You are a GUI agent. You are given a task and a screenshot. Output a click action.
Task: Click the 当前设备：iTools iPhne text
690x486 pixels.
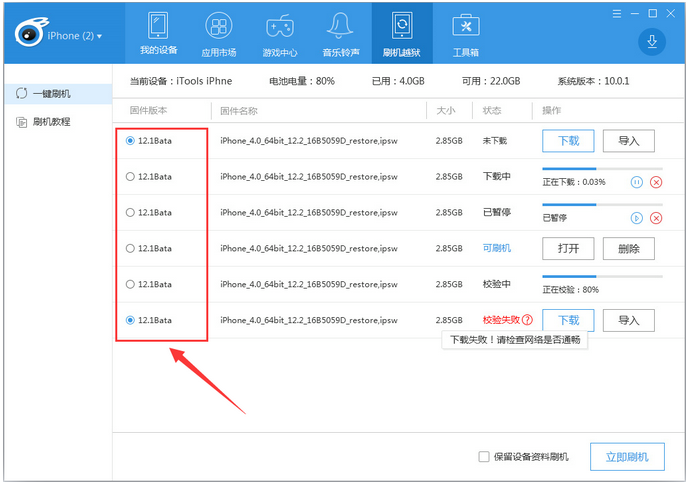[x=181, y=81]
